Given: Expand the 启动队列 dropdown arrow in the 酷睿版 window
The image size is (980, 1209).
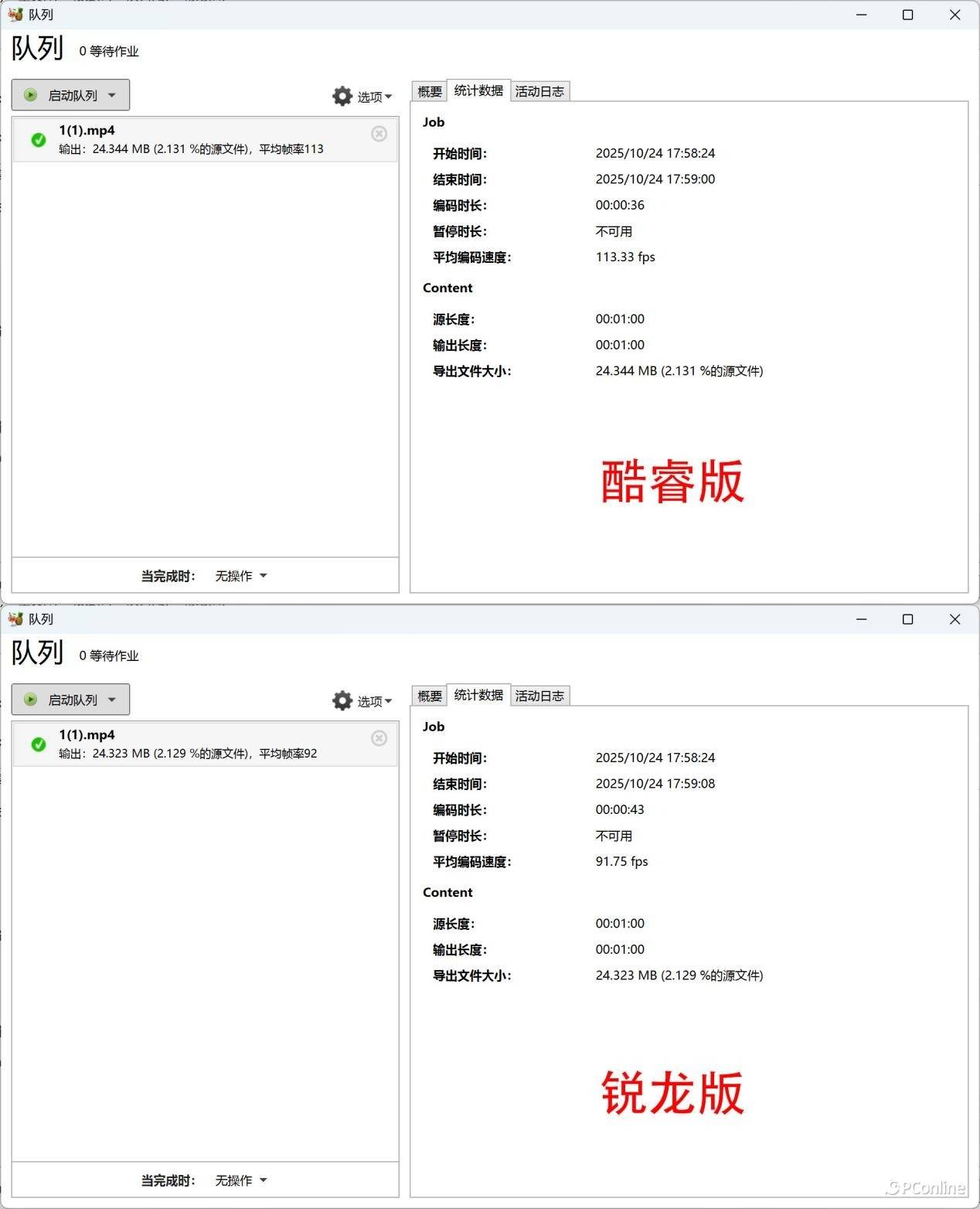Looking at the screenshot, I should [112, 95].
